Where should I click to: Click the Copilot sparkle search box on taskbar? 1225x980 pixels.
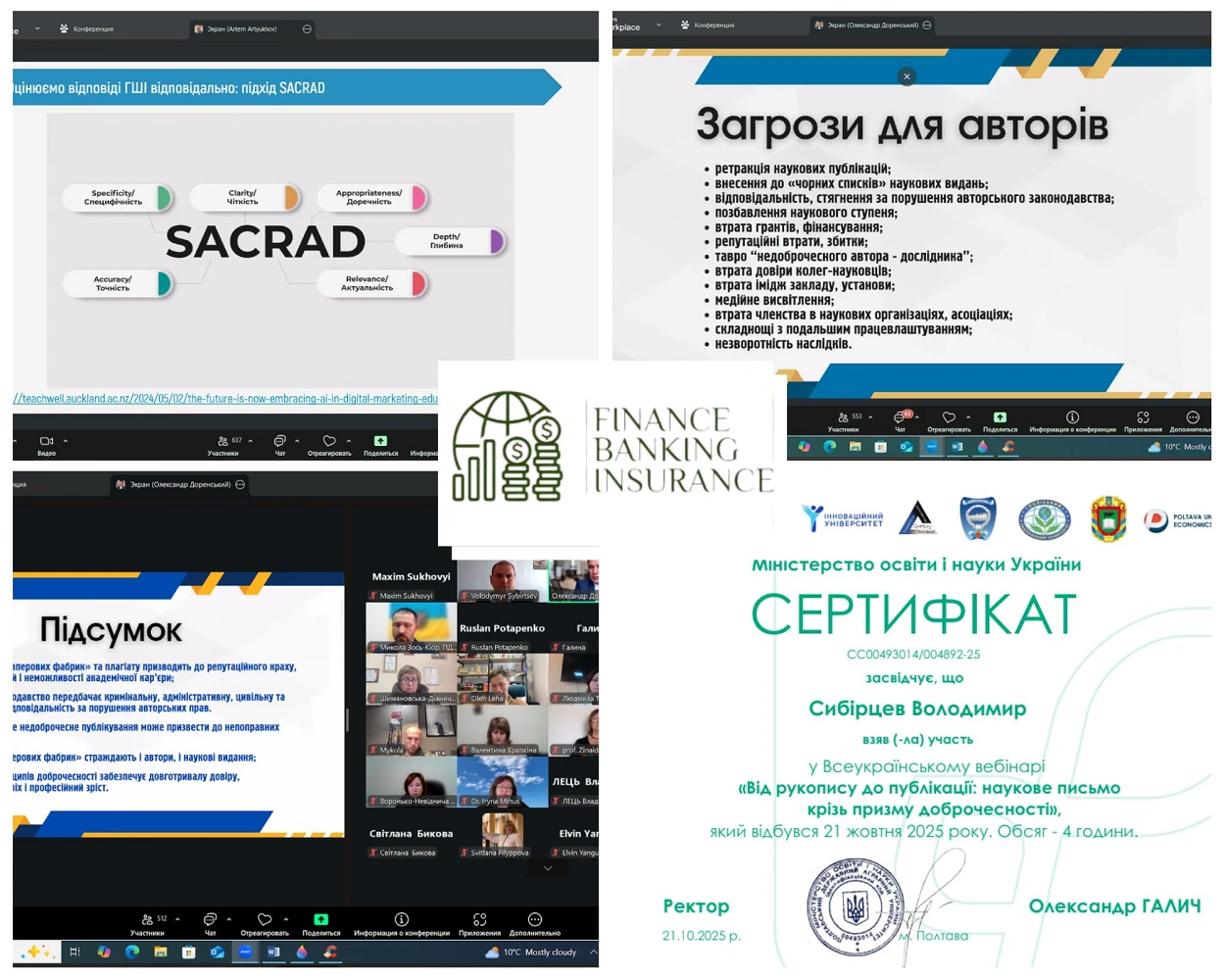[x=38, y=952]
